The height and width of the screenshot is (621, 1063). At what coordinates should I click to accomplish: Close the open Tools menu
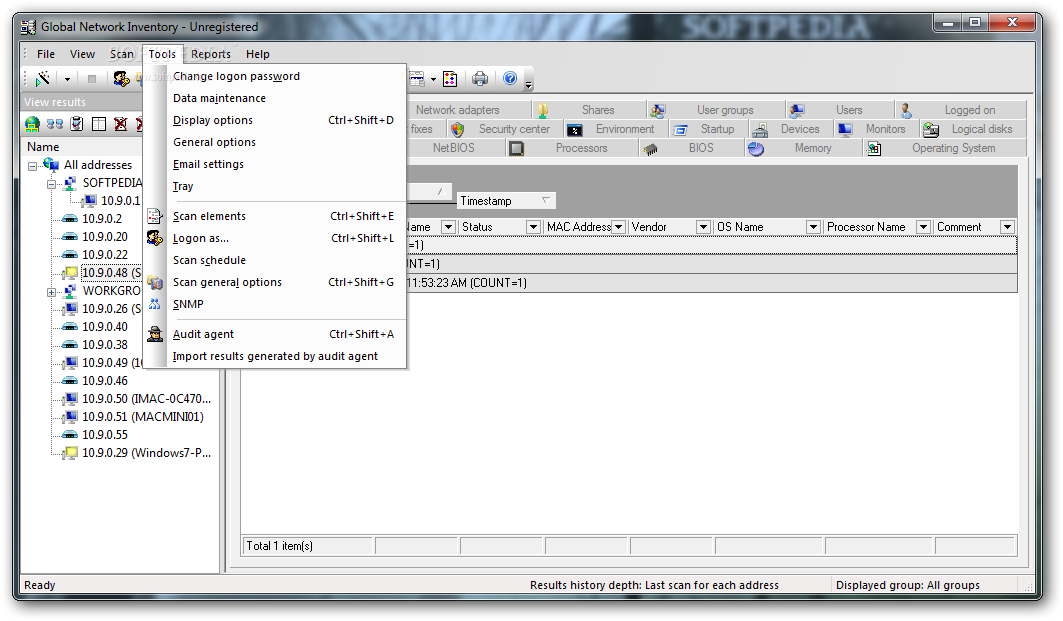162,54
